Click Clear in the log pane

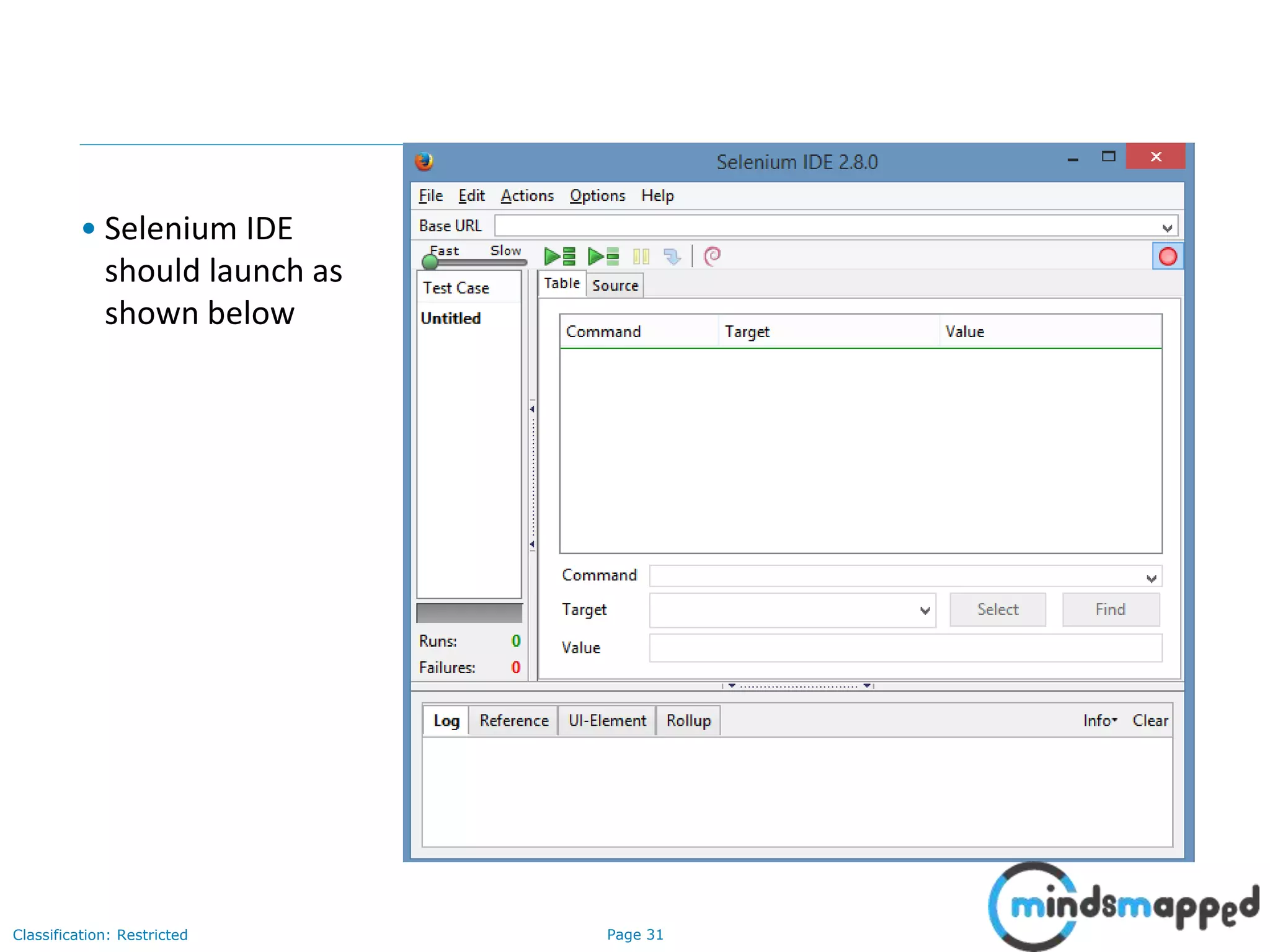pos(1150,720)
